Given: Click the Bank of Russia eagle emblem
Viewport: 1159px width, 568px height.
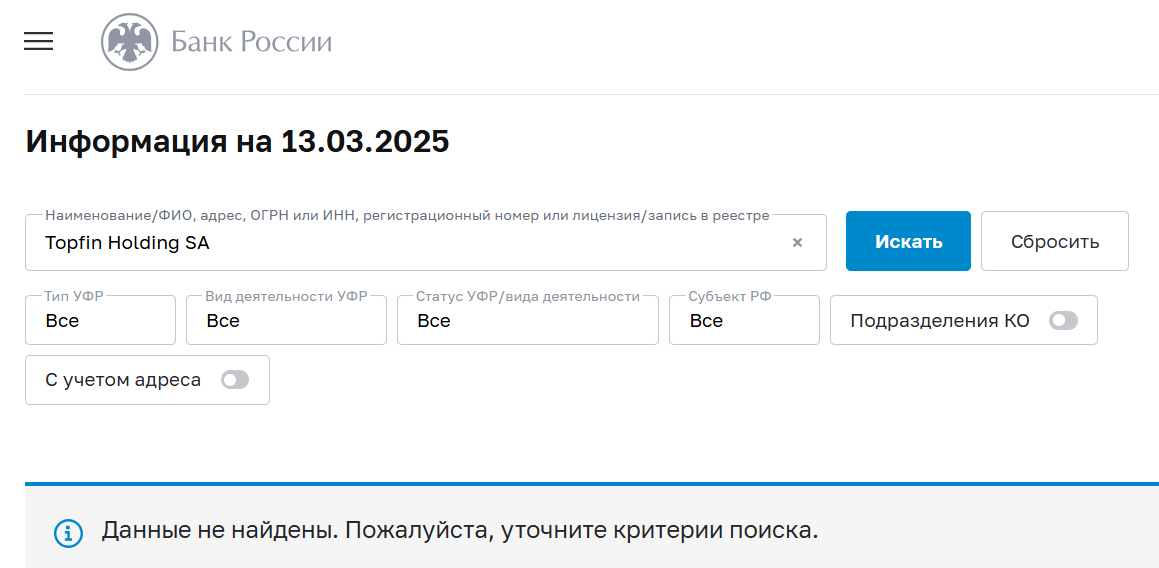Looking at the screenshot, I should (x=129, y=42).
